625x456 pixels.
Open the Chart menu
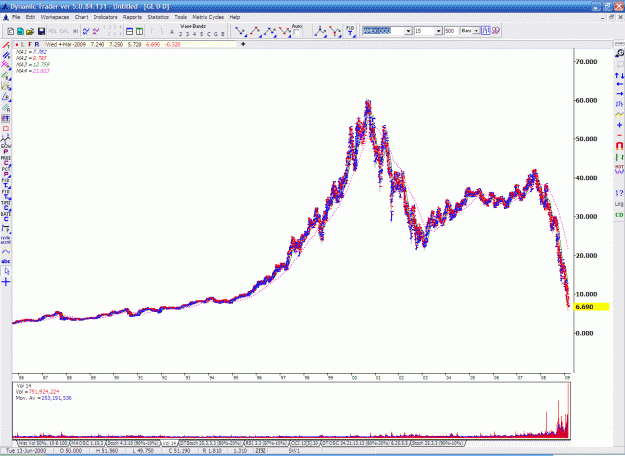coord(81,17)
